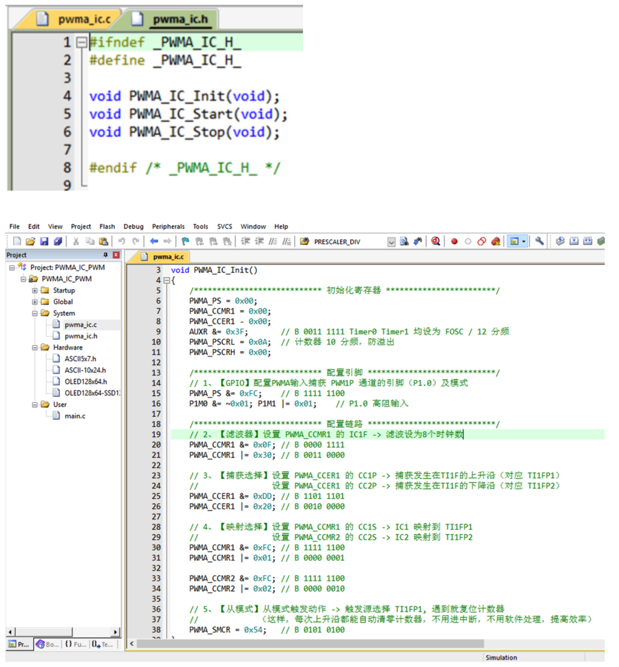Open the Peripherals menu

[x=168, y=226]
